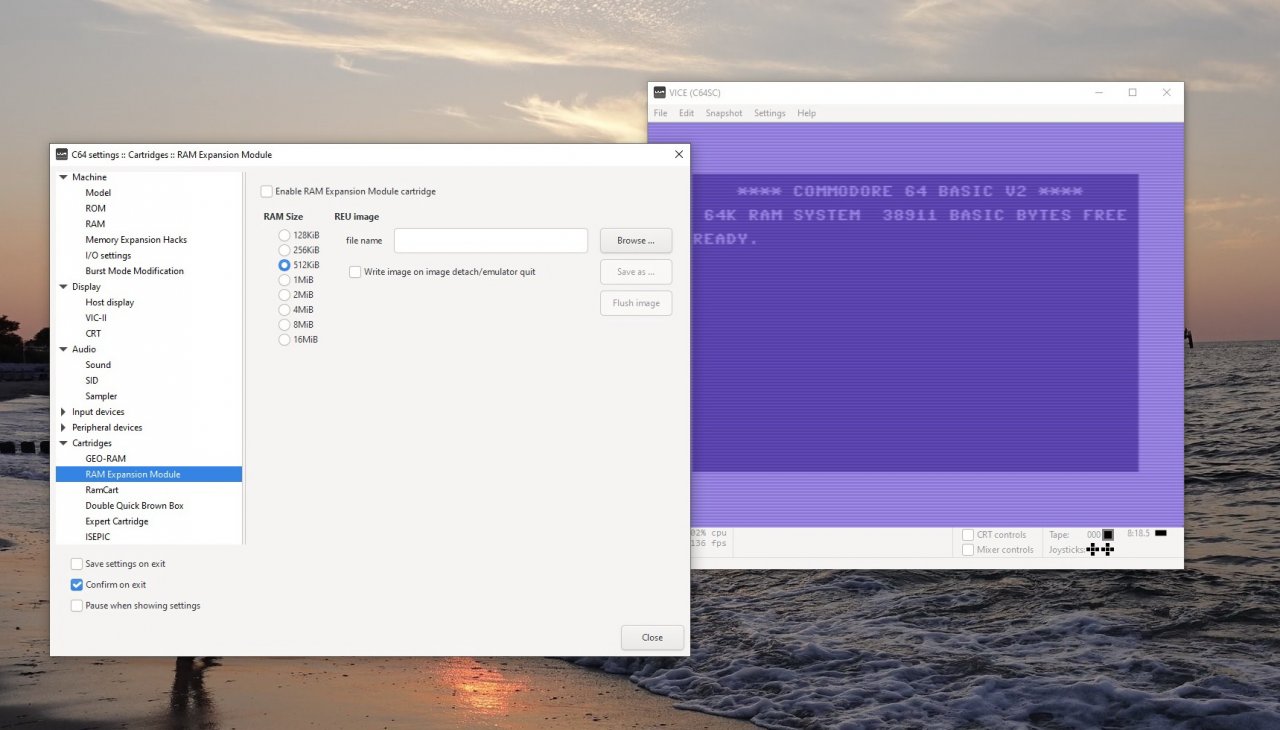The image size is (1280, 730).
Task: Open the File menu in VICE
Action: coord(661,113)
